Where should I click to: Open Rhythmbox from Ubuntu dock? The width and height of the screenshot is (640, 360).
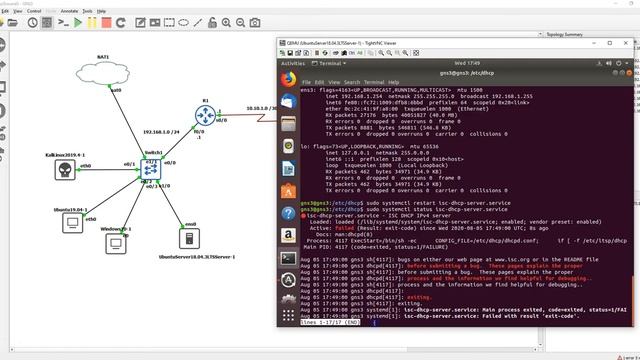pyautogui.click(x=288, y=146)
